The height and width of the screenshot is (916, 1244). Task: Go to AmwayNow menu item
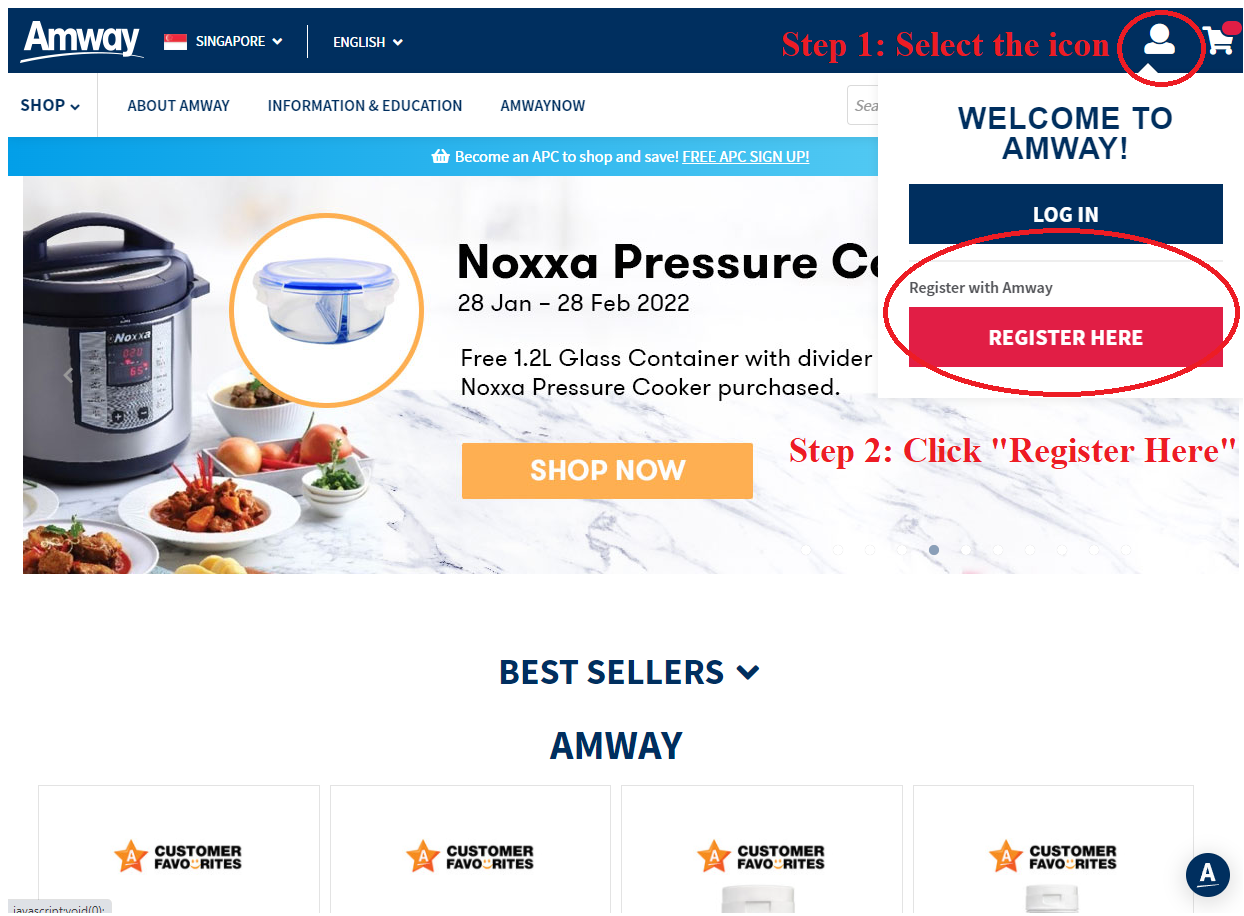[x=542, y=105]
